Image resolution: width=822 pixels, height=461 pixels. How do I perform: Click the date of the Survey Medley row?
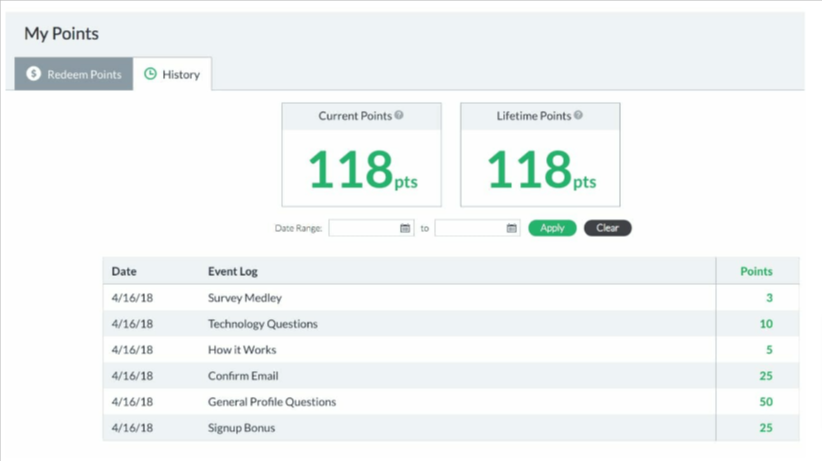(x=132, y=298)
